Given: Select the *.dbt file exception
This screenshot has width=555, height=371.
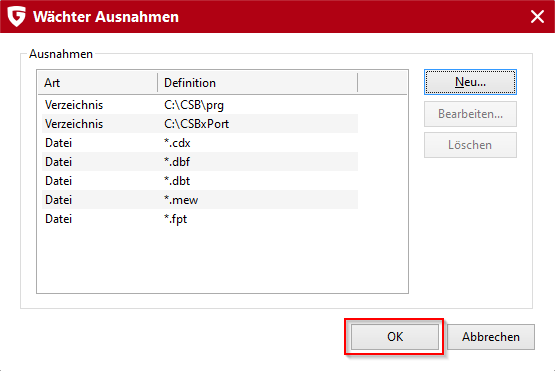Looking at the screenshot, I should tap(200, 181).
